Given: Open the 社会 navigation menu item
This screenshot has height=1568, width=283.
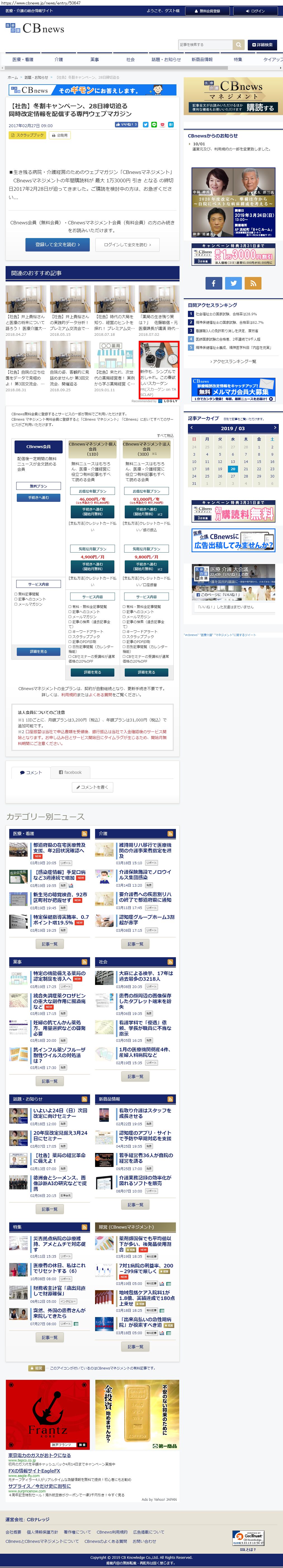Looking at the screenshot, I should click(130, 60).
